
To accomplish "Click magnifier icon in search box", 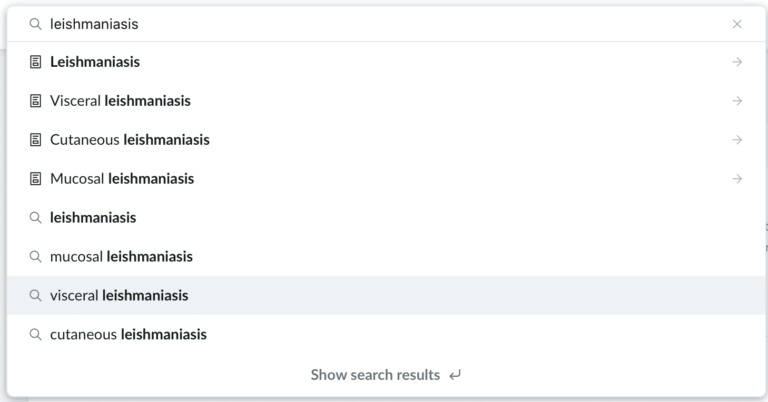I will tap(36, 24).
